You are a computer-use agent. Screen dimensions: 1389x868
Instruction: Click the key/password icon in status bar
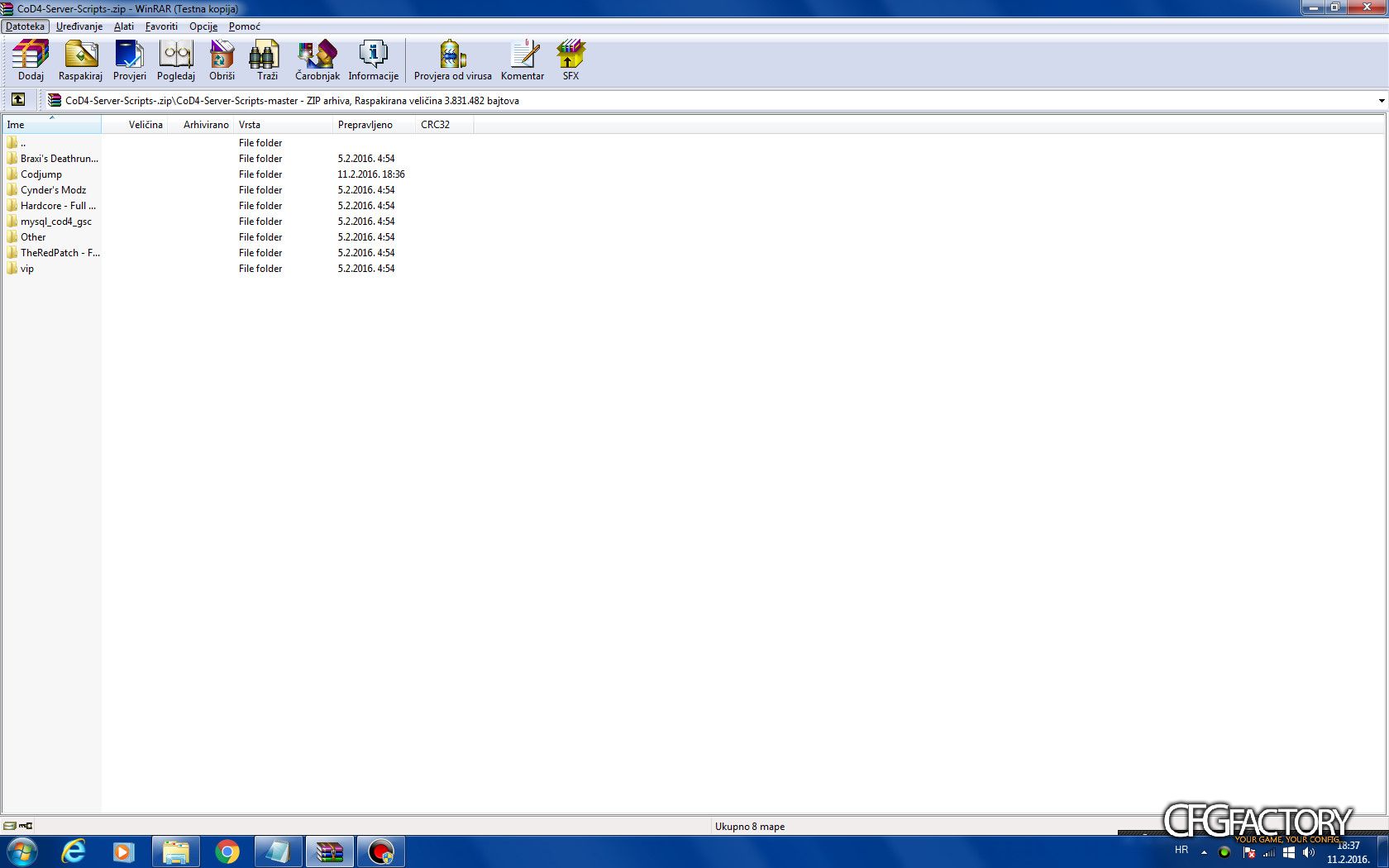click(26, 826)
